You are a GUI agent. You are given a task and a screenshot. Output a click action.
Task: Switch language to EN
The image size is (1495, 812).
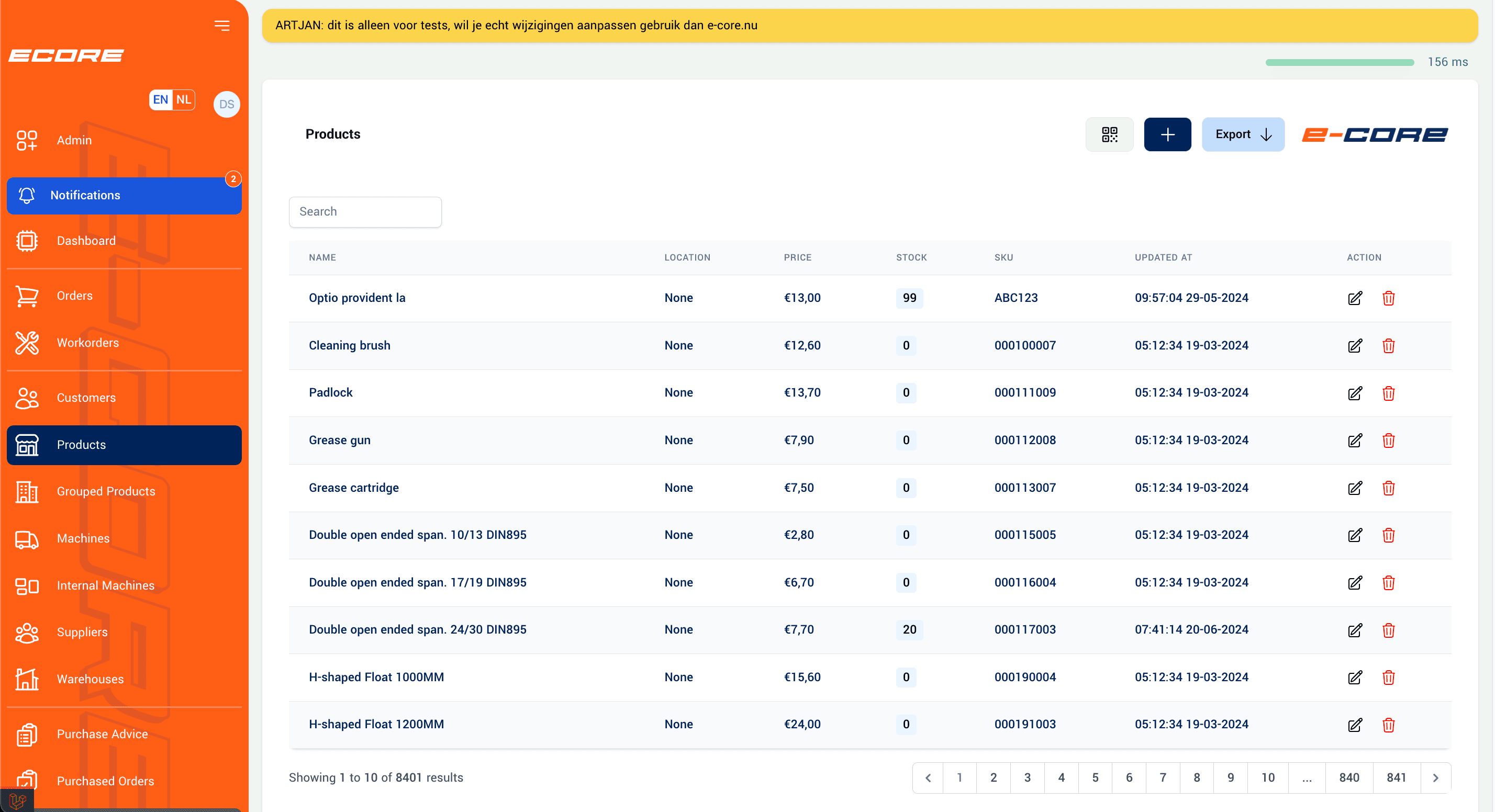click(x=161, y=100)
